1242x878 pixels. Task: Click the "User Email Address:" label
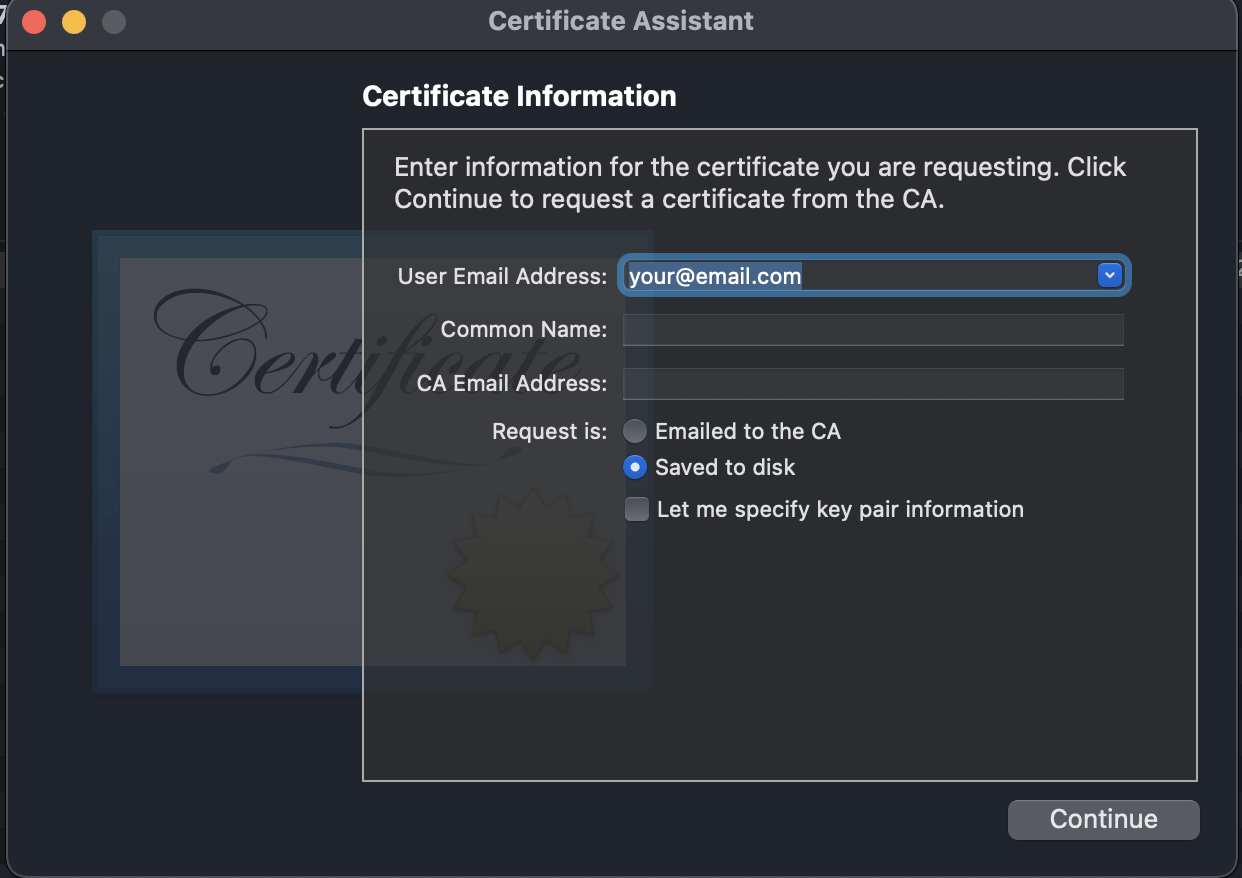501,276
